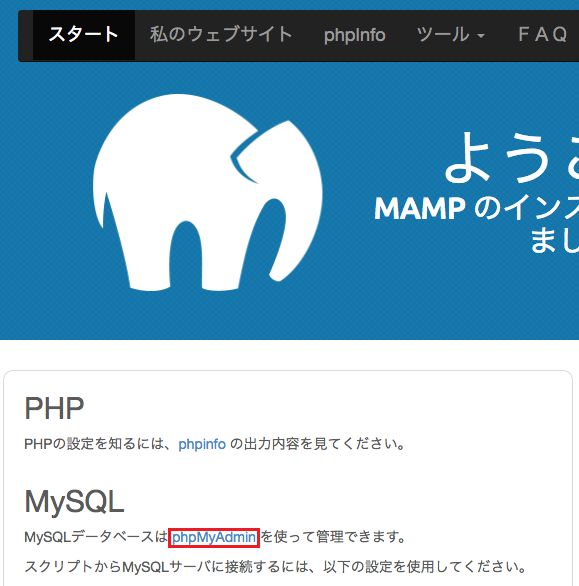Select the MySQL section heading
Viewport: 579px width, 586px height.
pos(74,501)
